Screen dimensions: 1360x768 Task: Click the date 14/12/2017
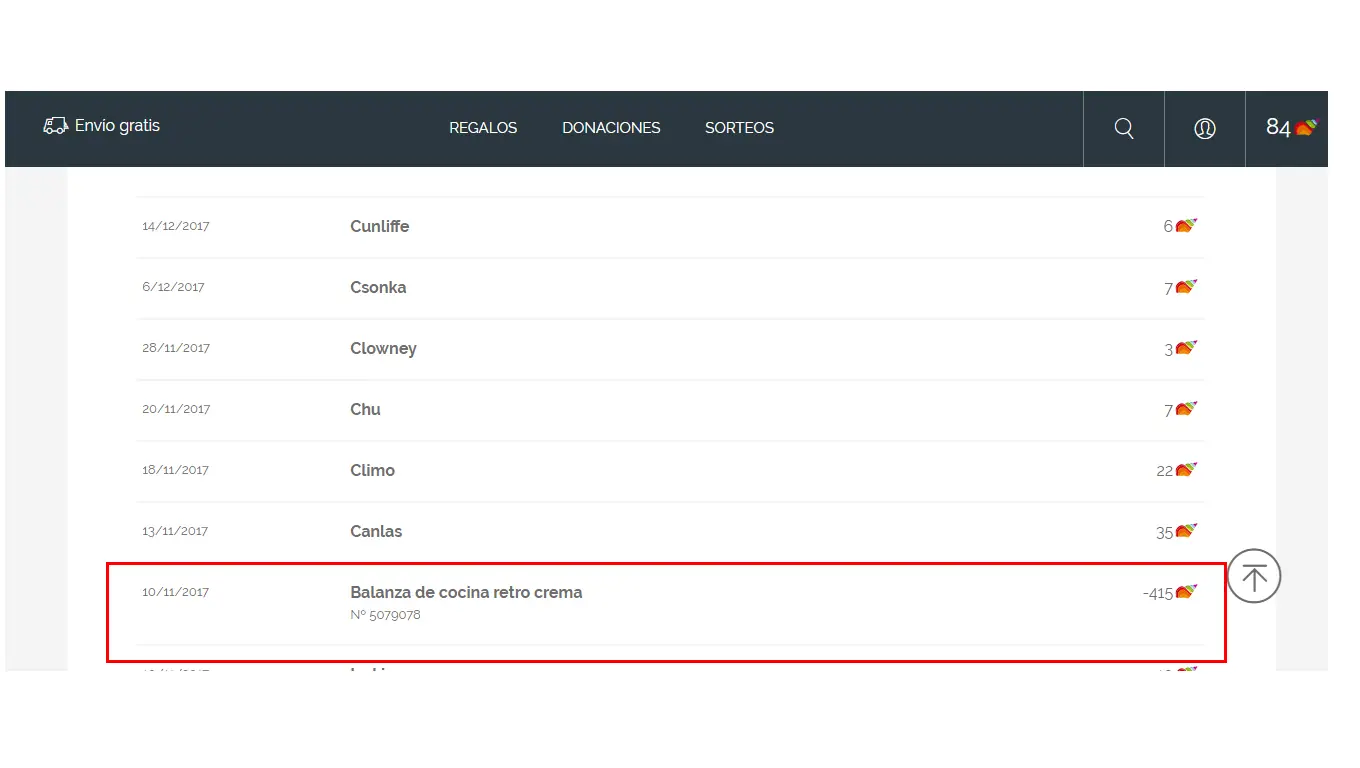(x=176, y=226)
